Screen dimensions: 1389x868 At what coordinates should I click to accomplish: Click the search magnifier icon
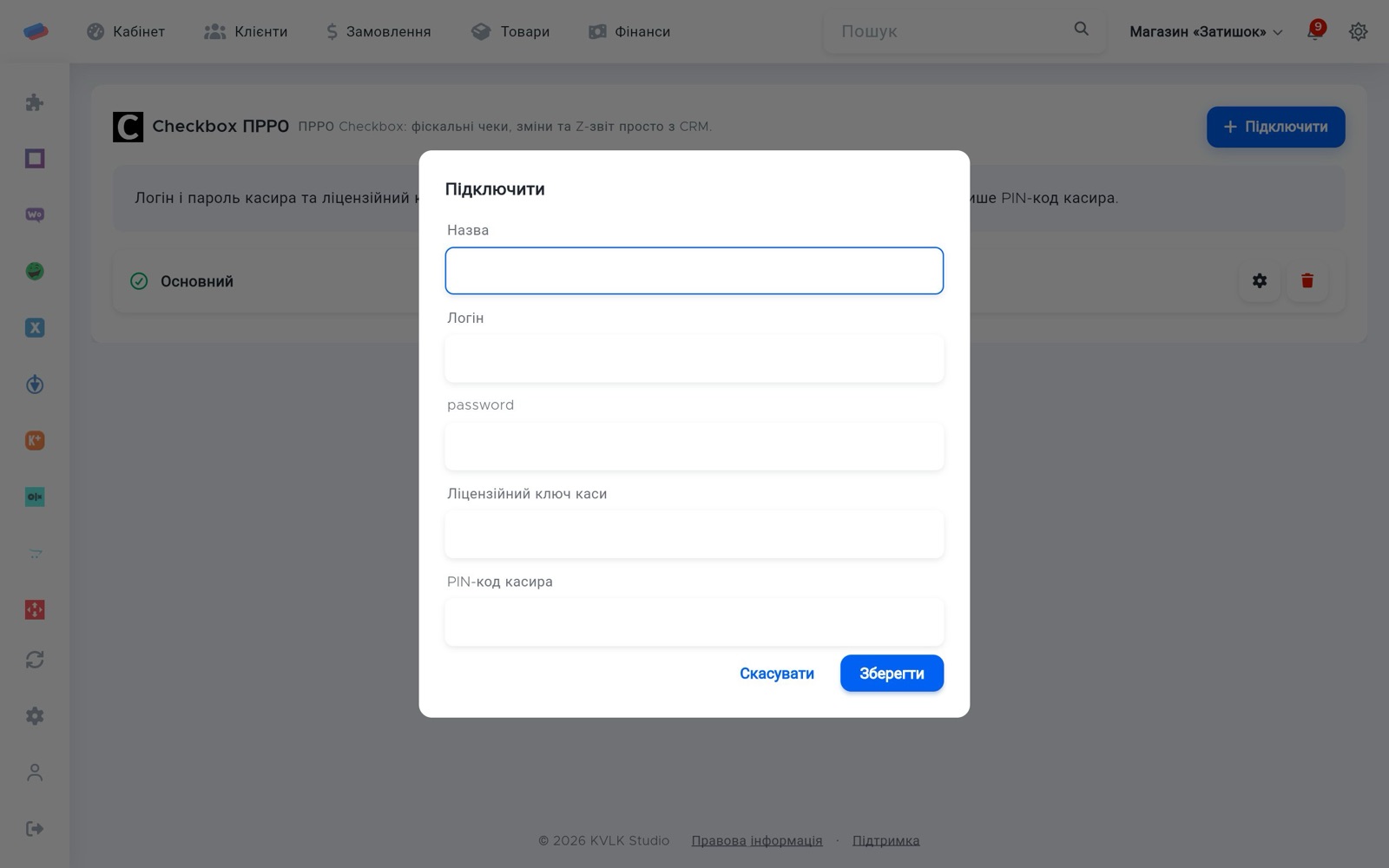[x=1081, y=30]
